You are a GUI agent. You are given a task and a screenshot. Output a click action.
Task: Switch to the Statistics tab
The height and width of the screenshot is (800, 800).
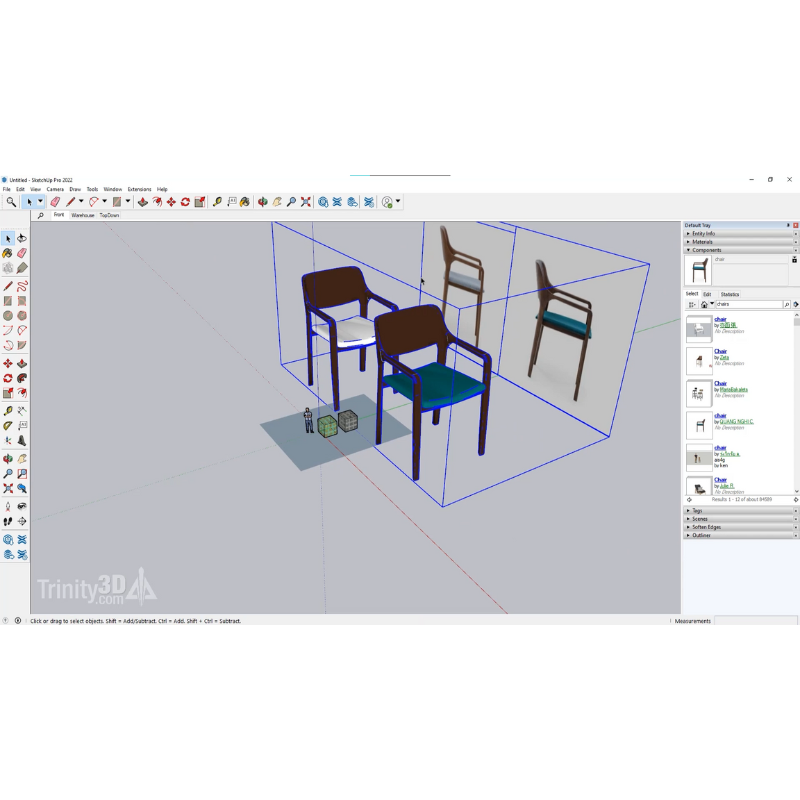pyautogui.click(x=730, y=294)
